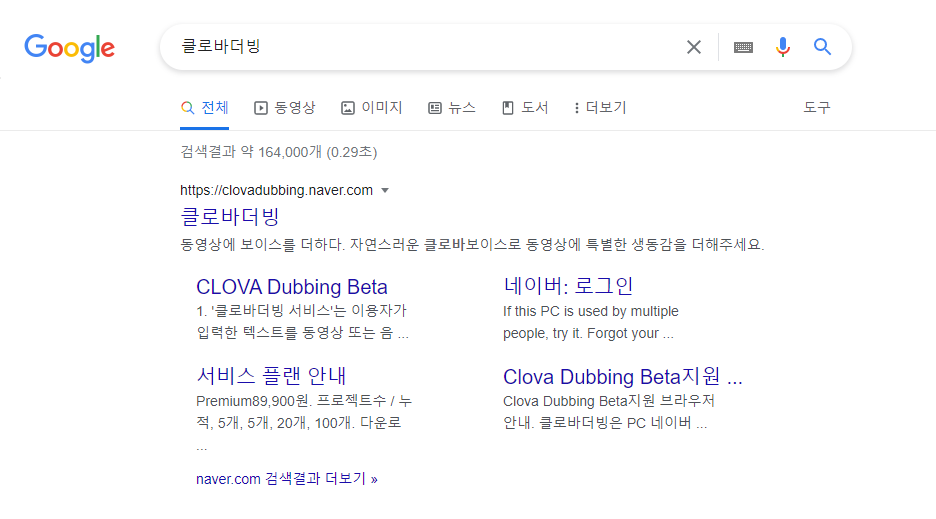
Task: Open the 네이버: 로그인 sitelink
Action: point(568,286)
